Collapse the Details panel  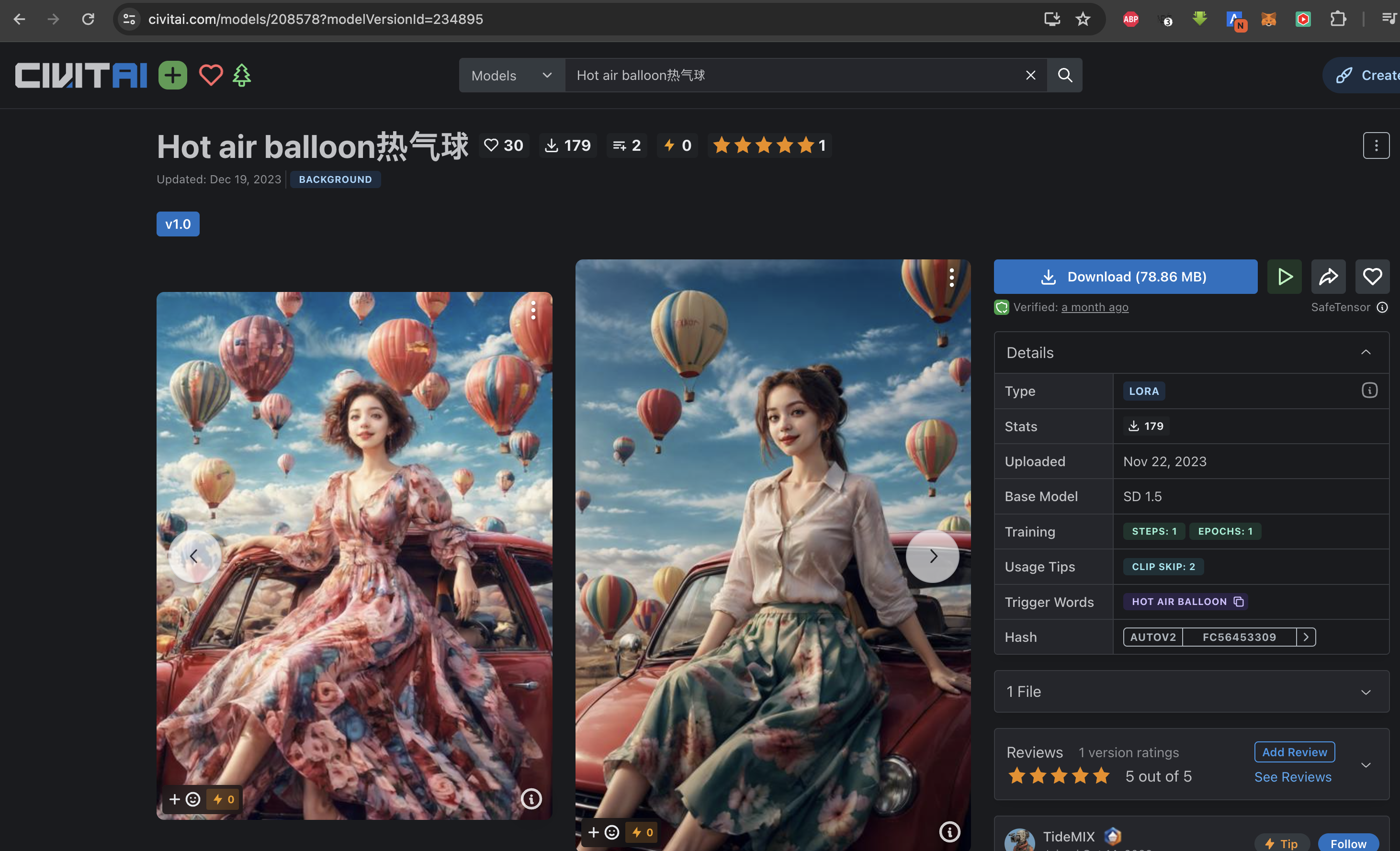1366,353
